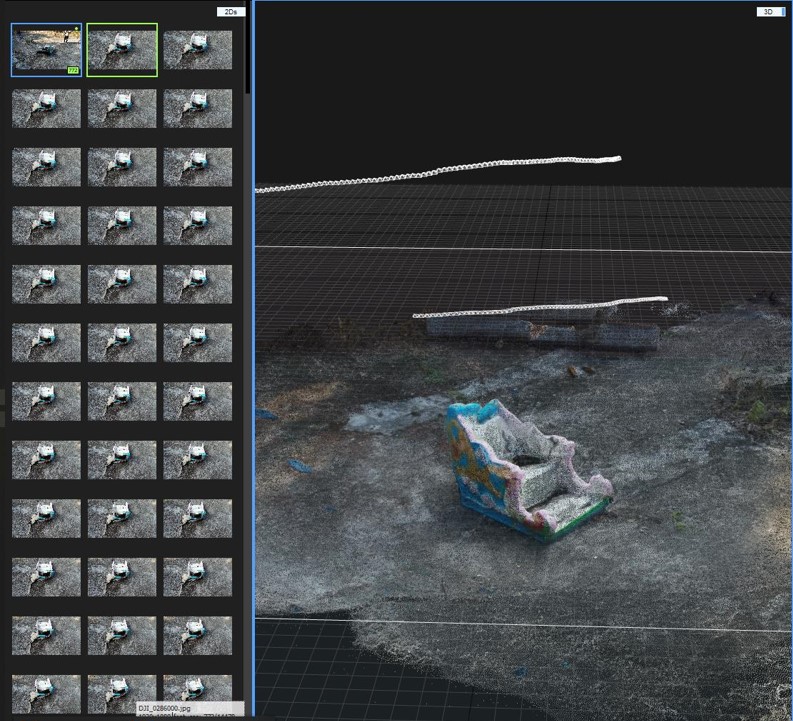
Task: Select first thumbnail in the eleventh row
Action: tap(46, 635)
